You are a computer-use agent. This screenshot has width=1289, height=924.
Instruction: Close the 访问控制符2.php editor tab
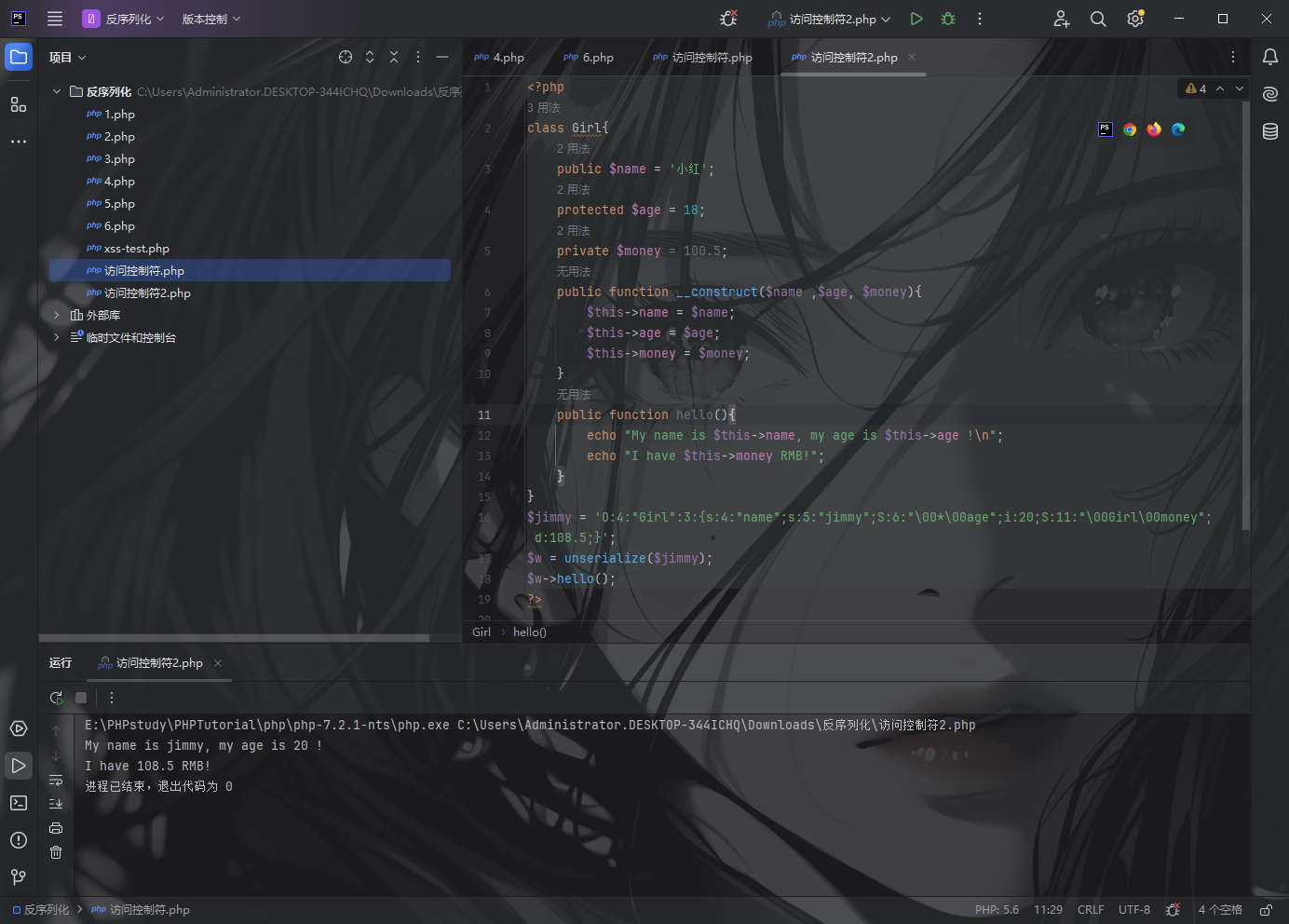(912, 57)
